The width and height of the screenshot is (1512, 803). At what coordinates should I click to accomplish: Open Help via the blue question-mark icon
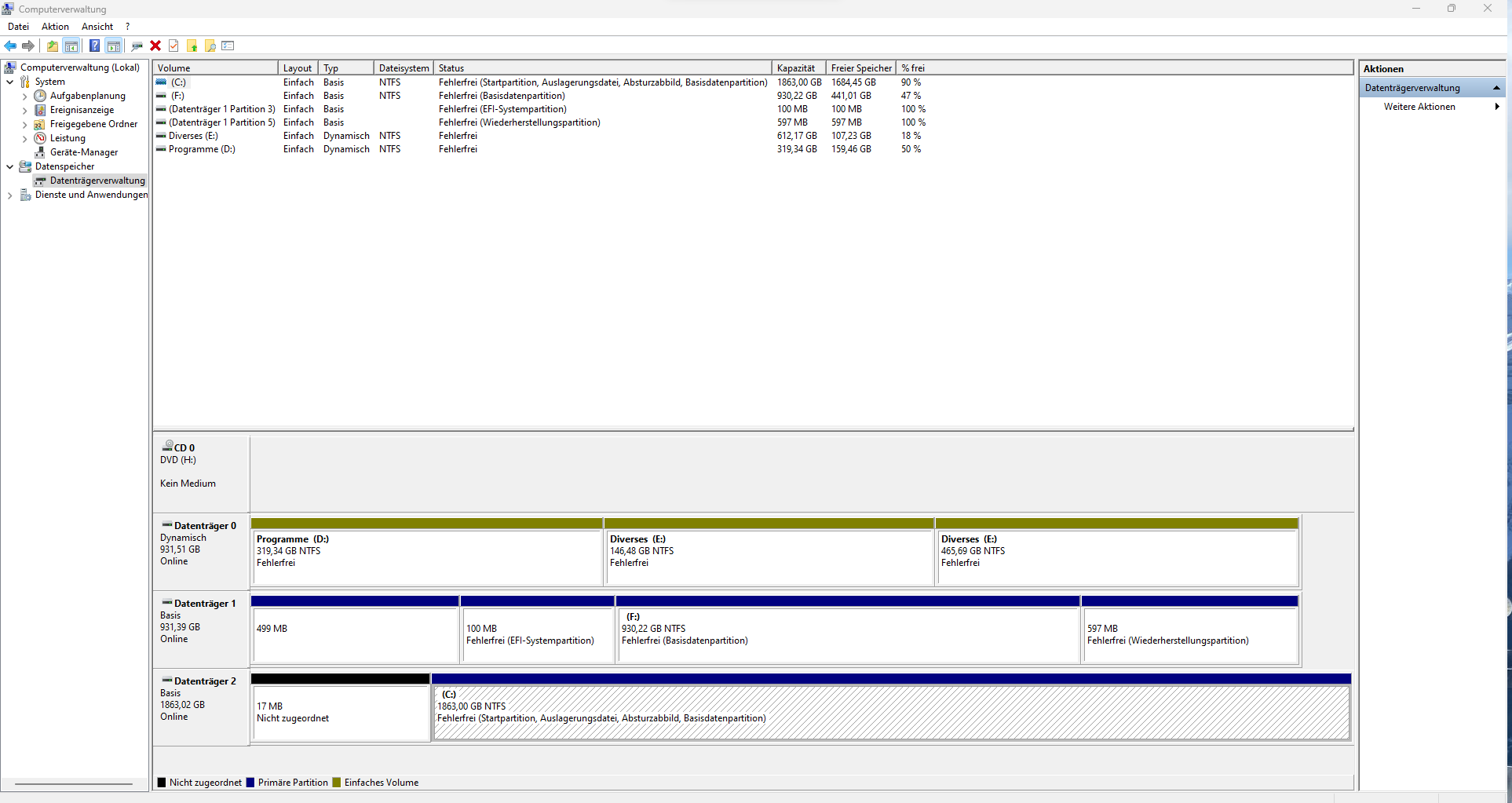pos(94,46)
